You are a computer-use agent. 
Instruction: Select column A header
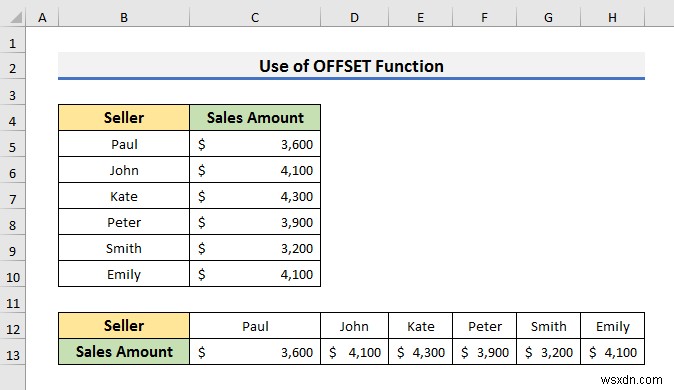pos(42,18)
